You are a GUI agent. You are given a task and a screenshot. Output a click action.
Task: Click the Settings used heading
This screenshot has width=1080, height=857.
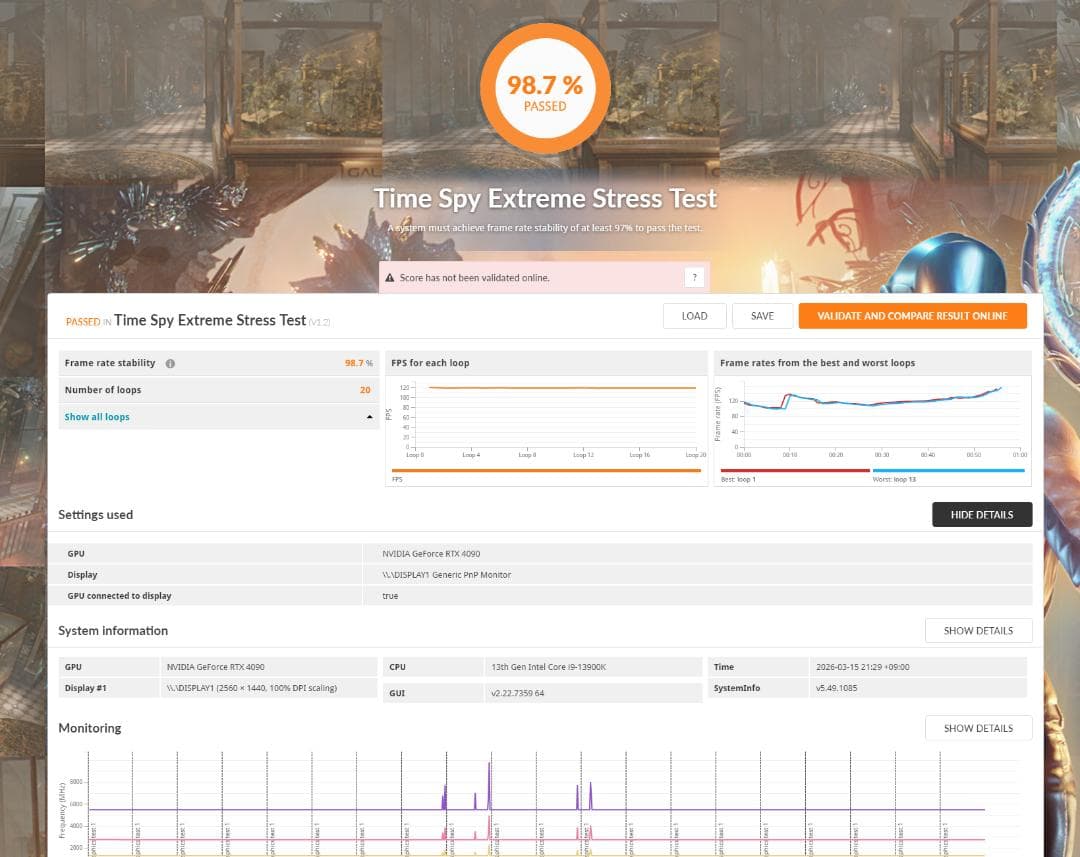[x=96, y=515]
